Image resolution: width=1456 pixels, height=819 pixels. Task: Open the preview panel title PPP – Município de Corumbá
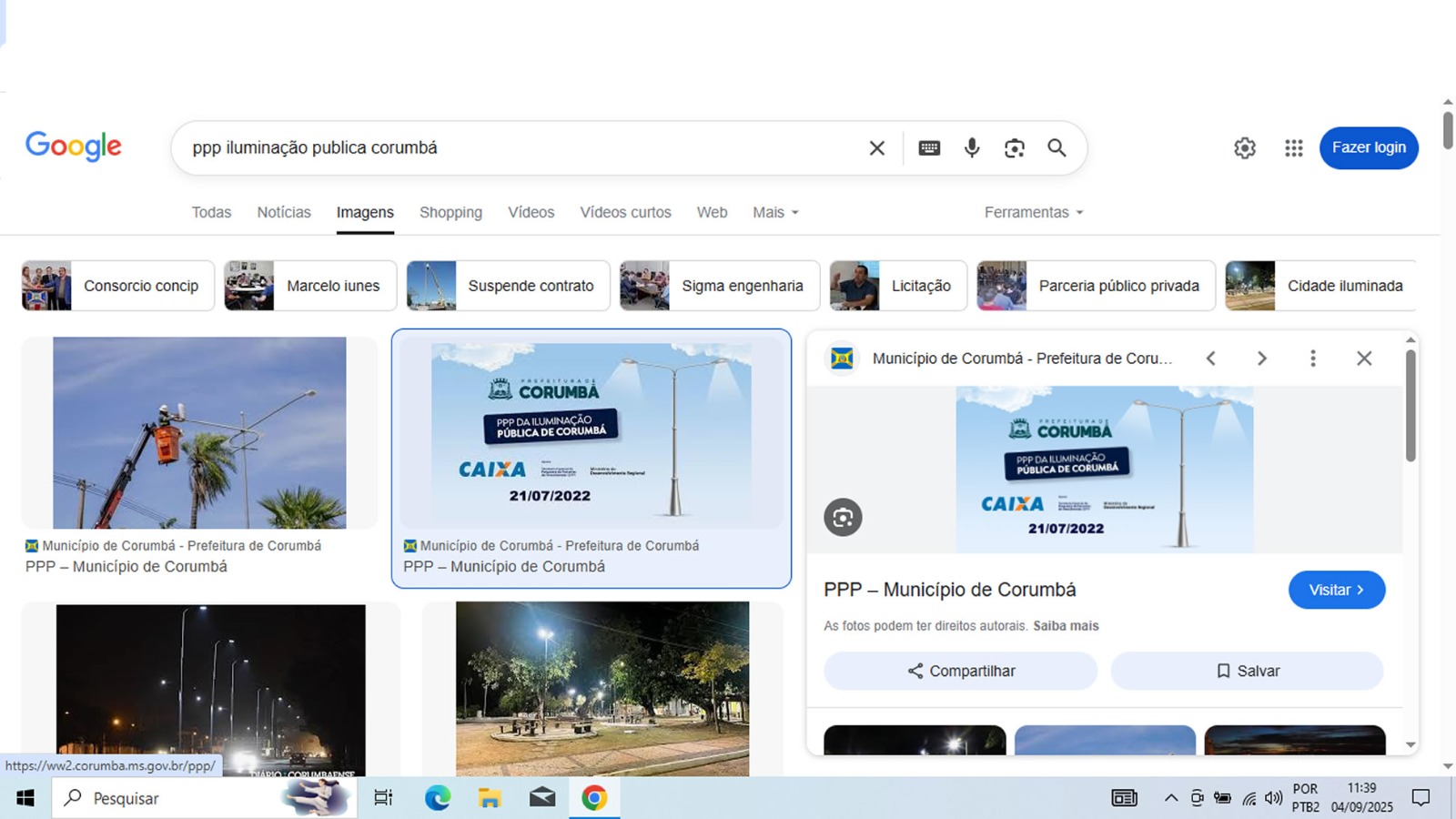pos(950,590)
